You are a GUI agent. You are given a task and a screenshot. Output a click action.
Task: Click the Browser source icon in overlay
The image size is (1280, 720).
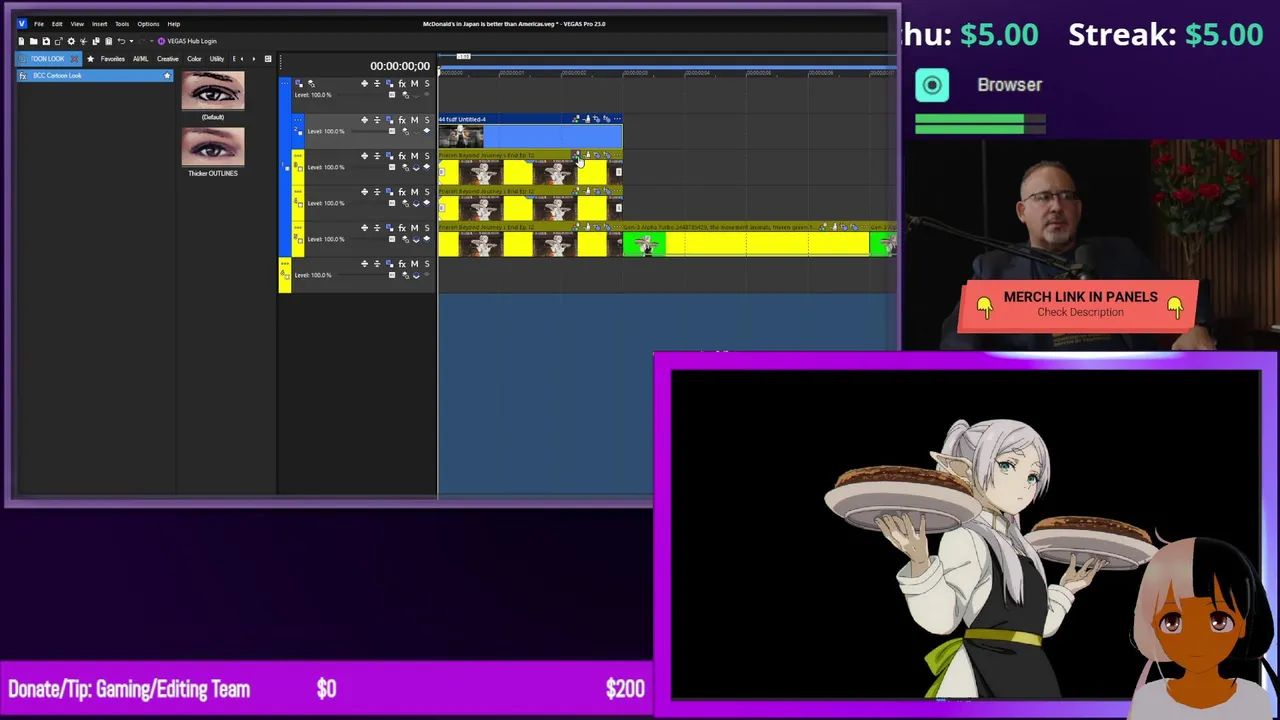[x=932, y=85]
